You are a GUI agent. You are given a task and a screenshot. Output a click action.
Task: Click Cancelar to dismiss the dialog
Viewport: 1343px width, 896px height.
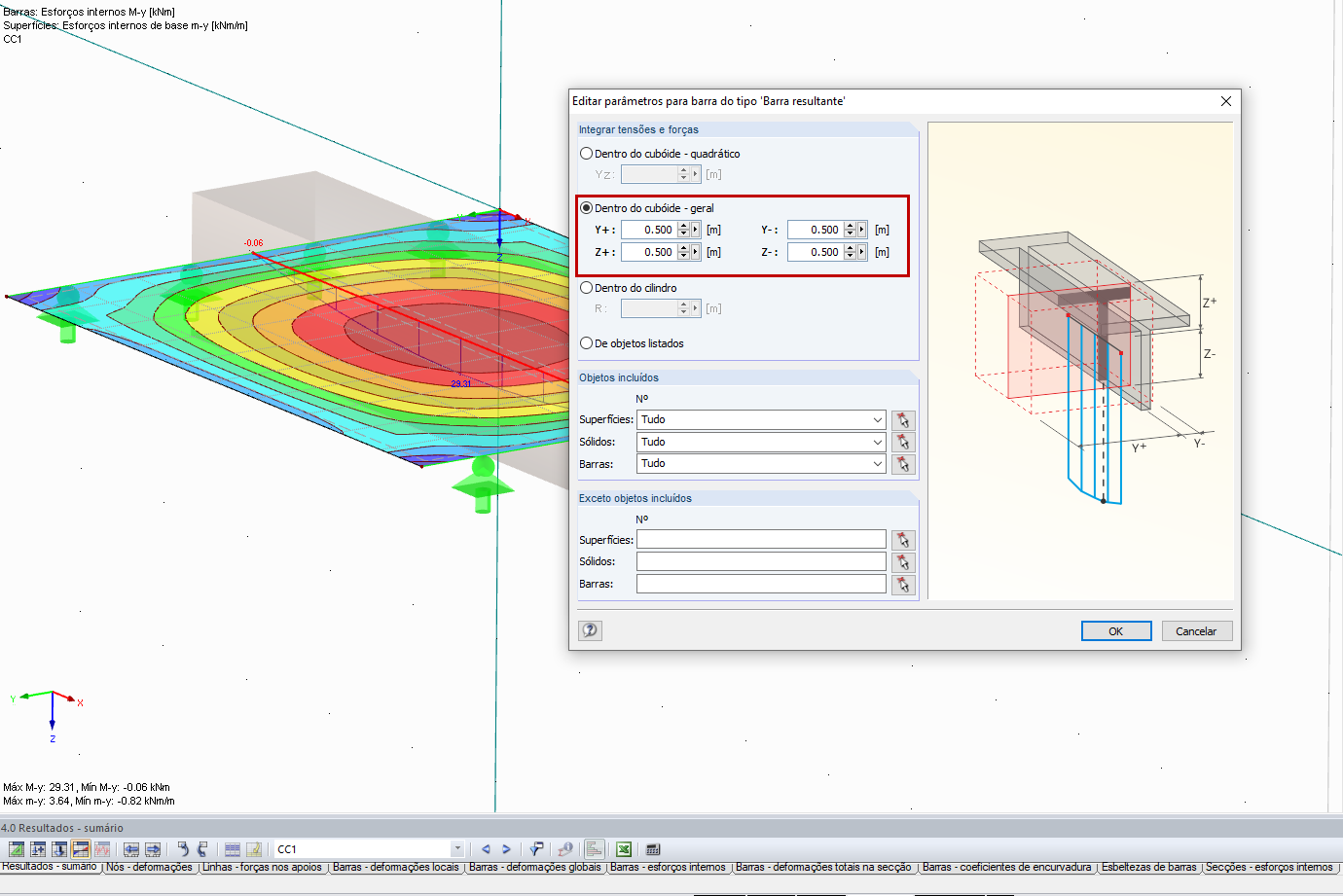[1196, 631]
